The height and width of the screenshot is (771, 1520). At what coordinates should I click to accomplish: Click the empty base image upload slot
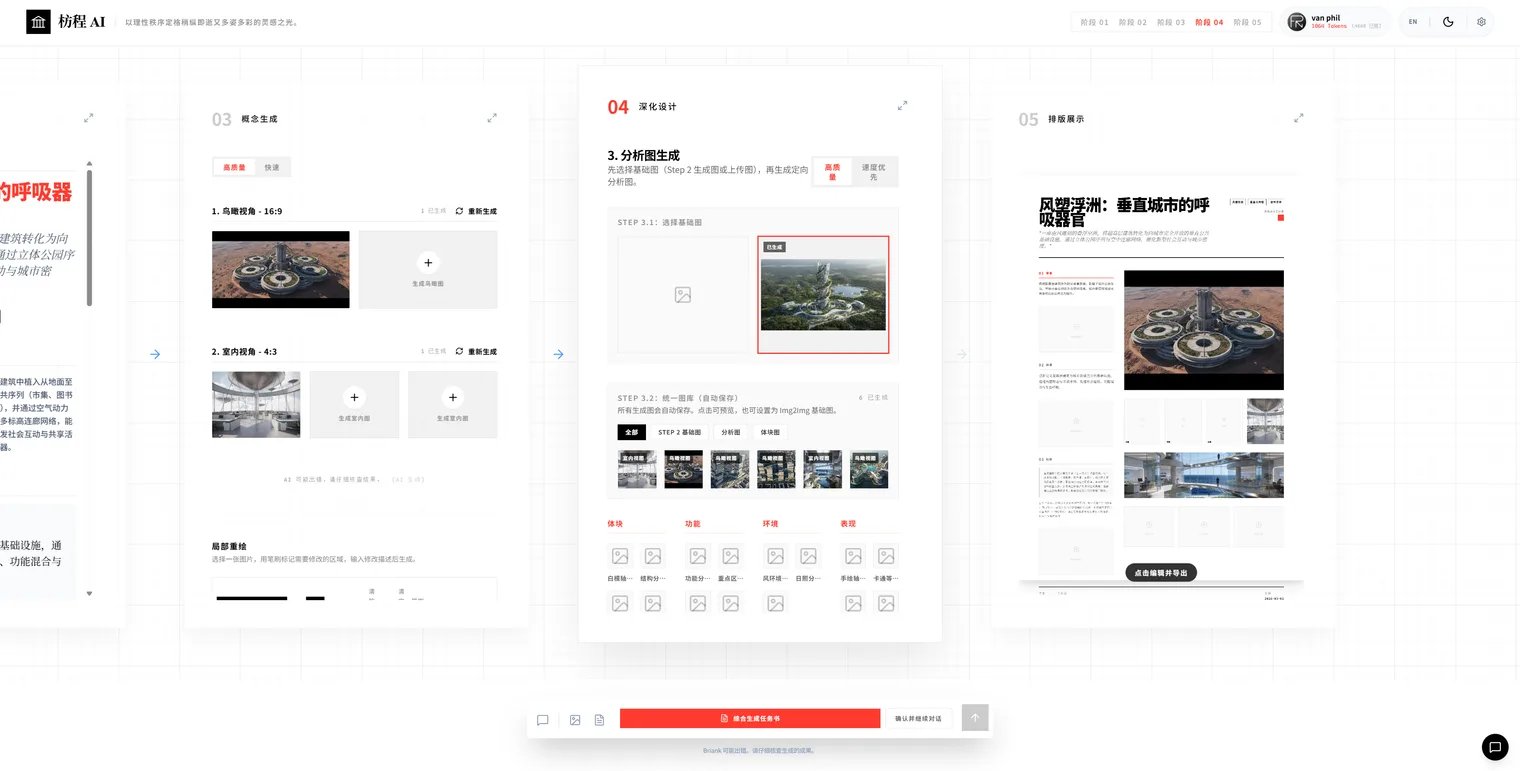click(x=683, y=295)
